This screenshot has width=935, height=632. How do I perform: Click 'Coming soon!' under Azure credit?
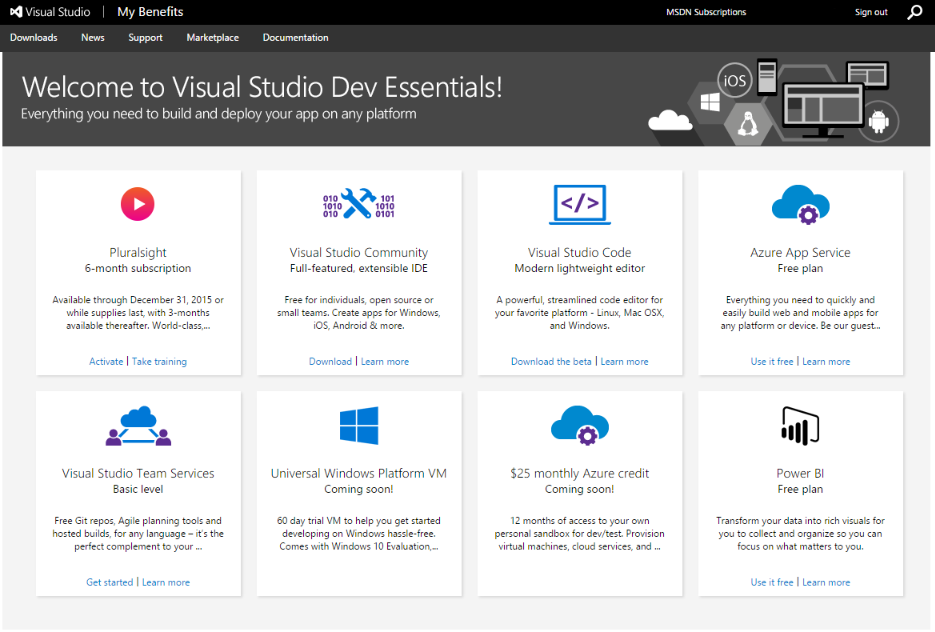coord(580,489)
